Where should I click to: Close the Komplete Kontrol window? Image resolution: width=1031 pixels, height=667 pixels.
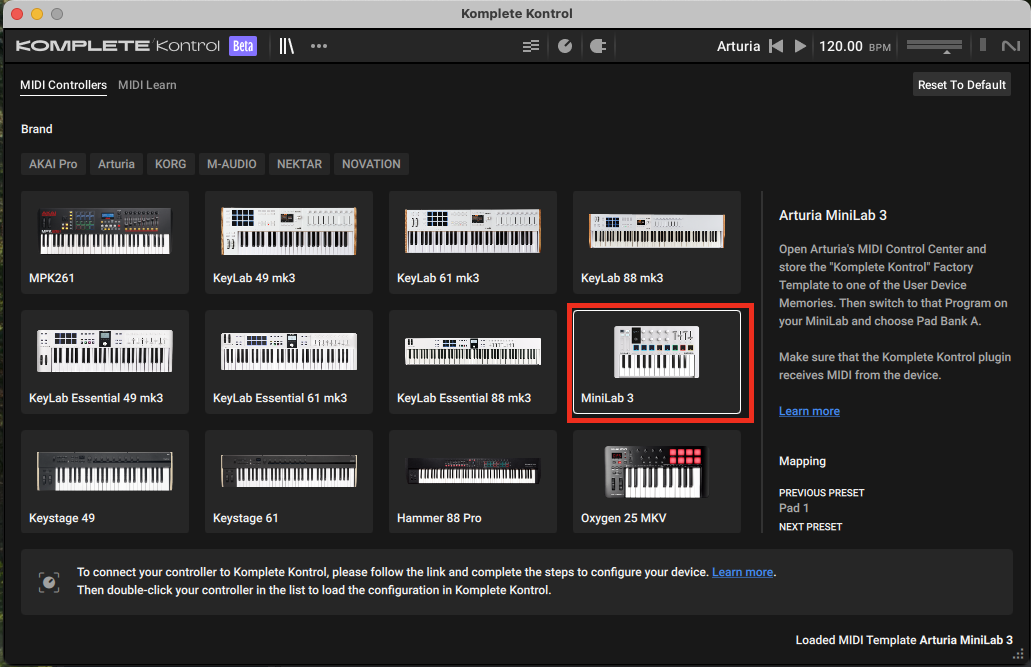(x=17, y=14)
